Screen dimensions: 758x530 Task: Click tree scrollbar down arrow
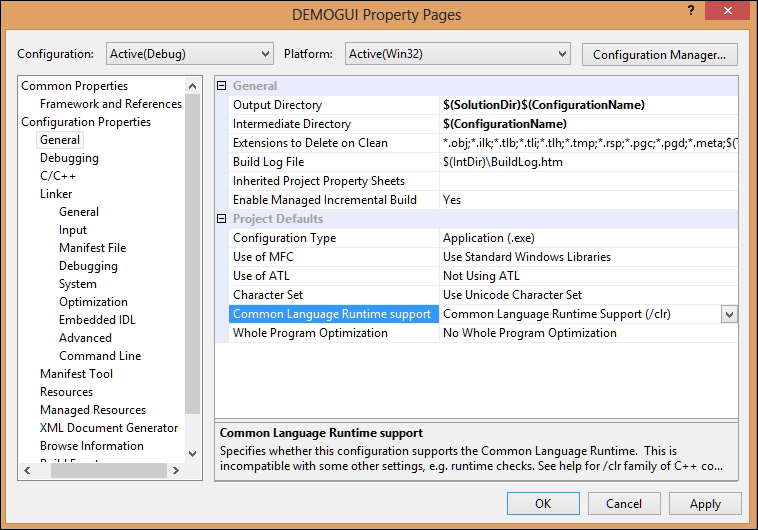click(x=192, y=454)
